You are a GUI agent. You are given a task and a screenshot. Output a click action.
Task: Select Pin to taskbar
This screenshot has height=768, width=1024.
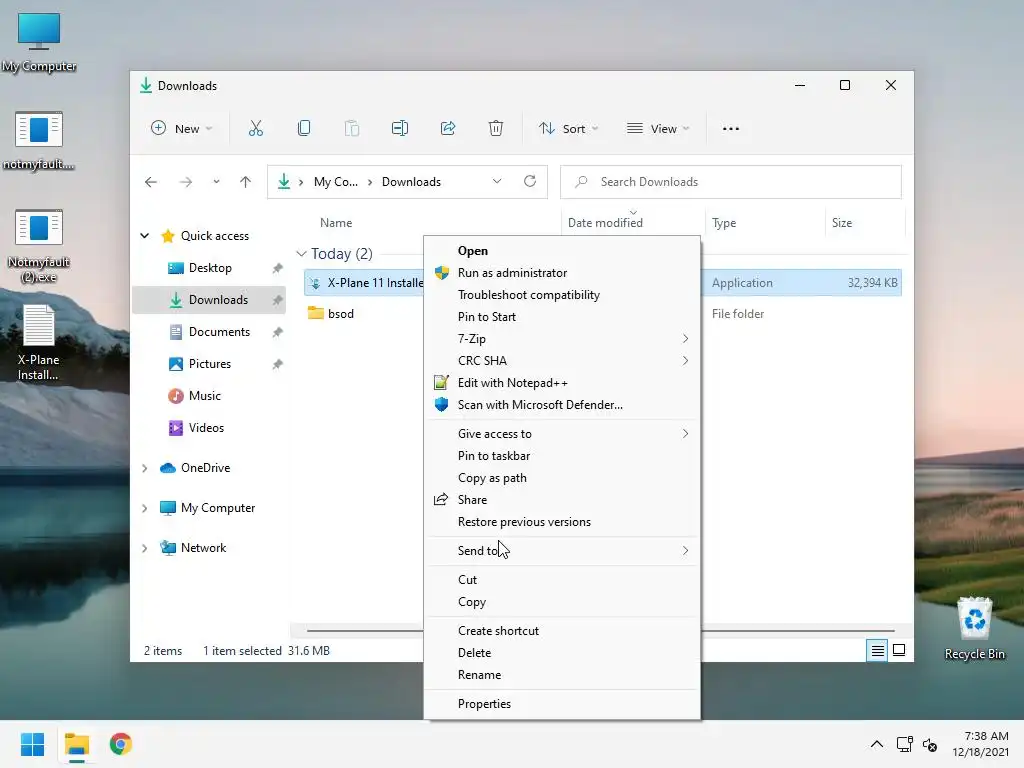(x=562, y=456)
